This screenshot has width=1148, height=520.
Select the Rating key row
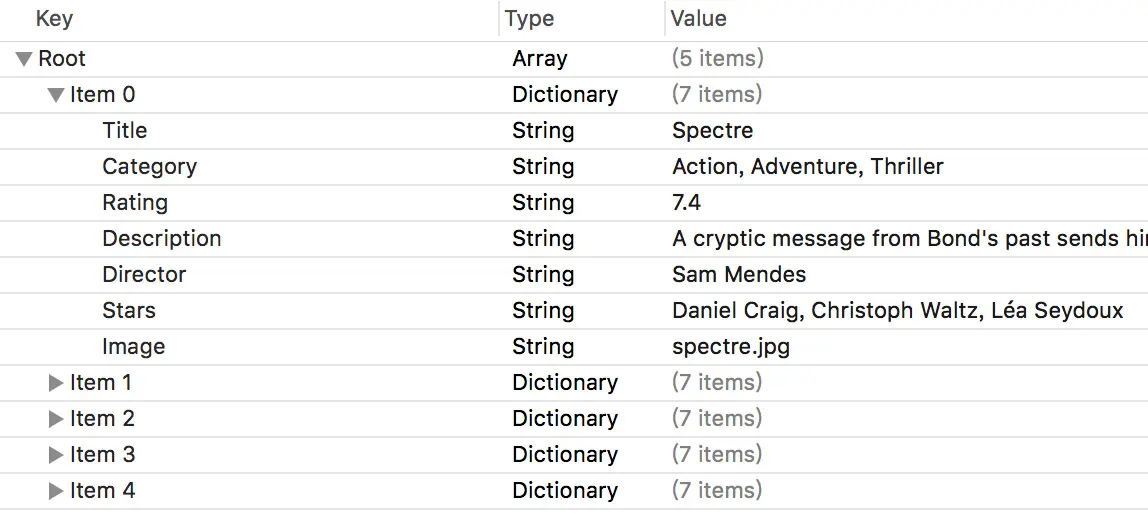click(135, 203)
